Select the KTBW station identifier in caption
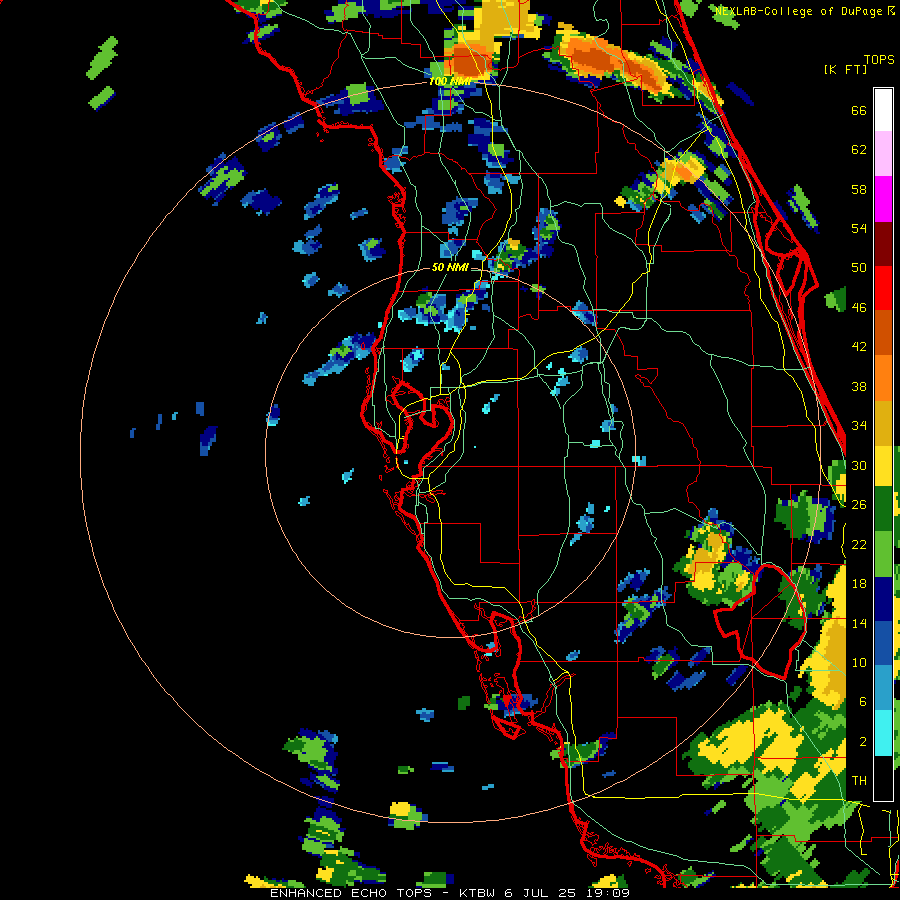Screen dimensions: 900x900 point(476,893)
